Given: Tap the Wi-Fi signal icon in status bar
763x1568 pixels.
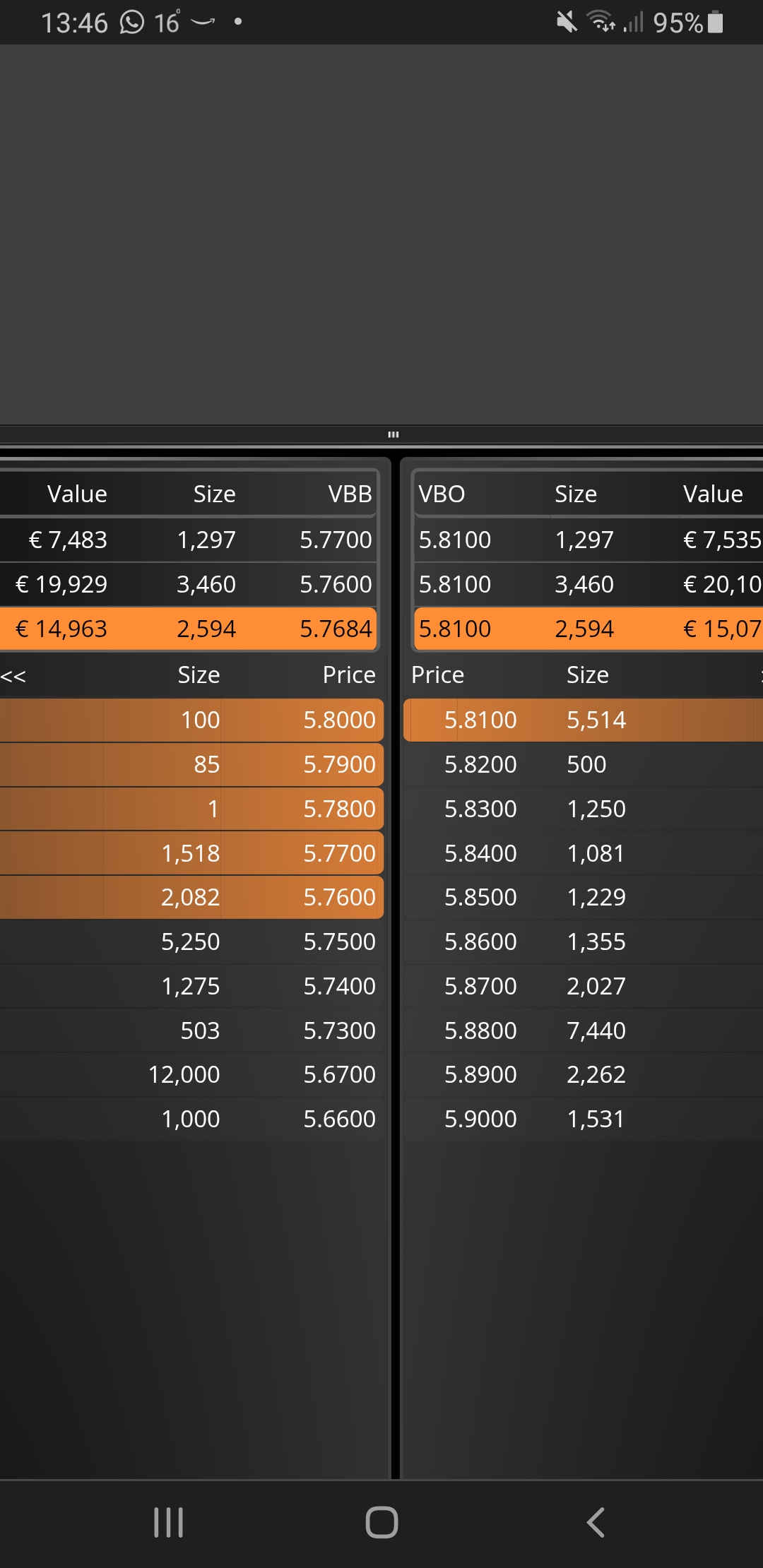Looking at the screenshot, I should (x=601, y=23).
